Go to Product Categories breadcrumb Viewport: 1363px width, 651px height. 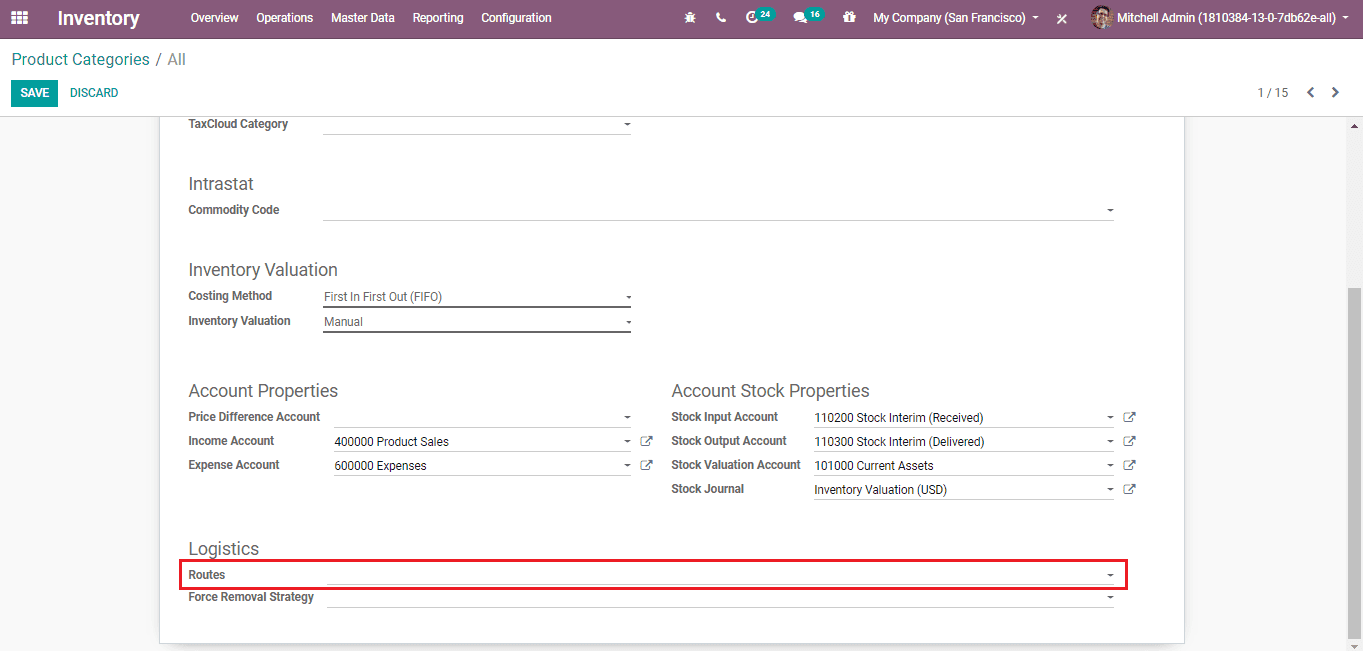point(81,60)
